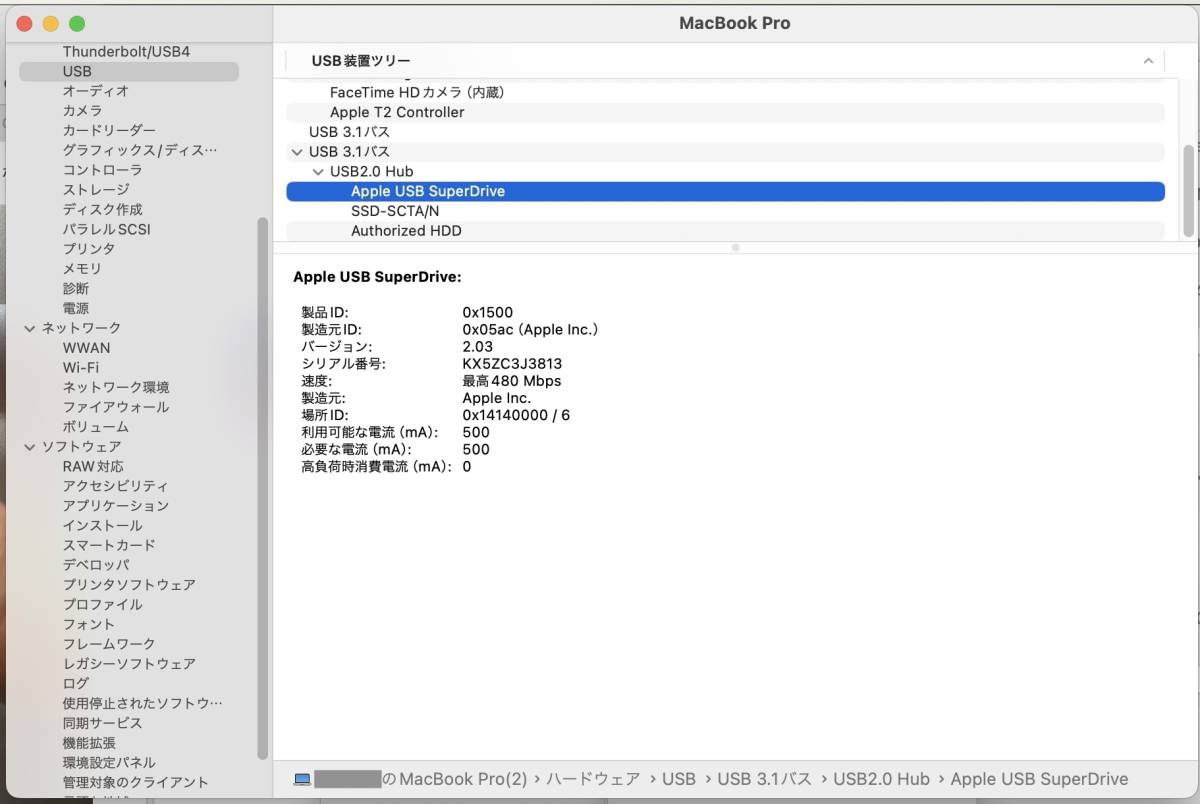Open ログ in the sidebar
Screen dimensions: 1200x804
pyautogui.click(x=75, y=684)
